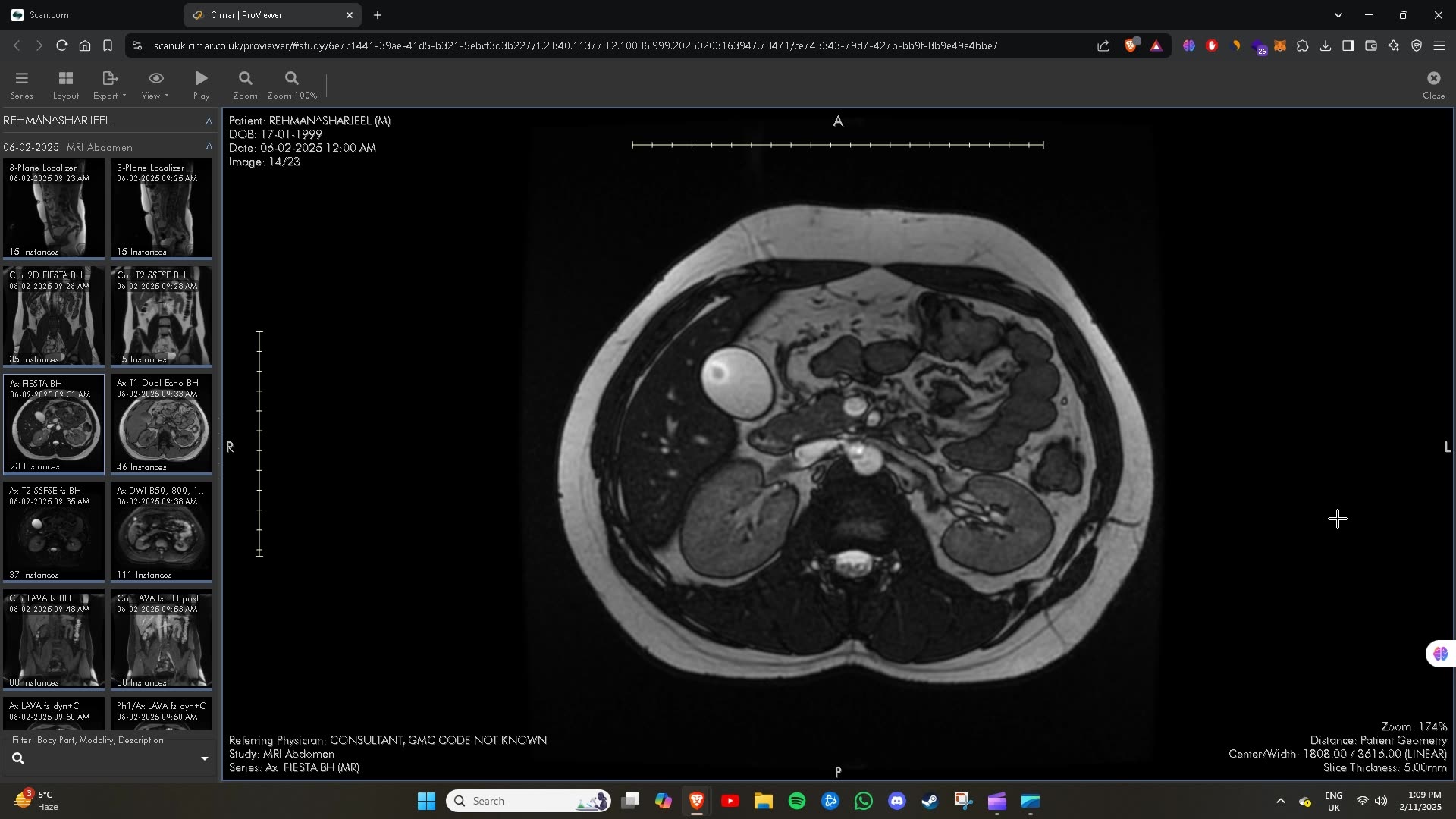Open the thumbnail filter dropdown arrow
1456x819 pixels.
(x=203, y=758)
